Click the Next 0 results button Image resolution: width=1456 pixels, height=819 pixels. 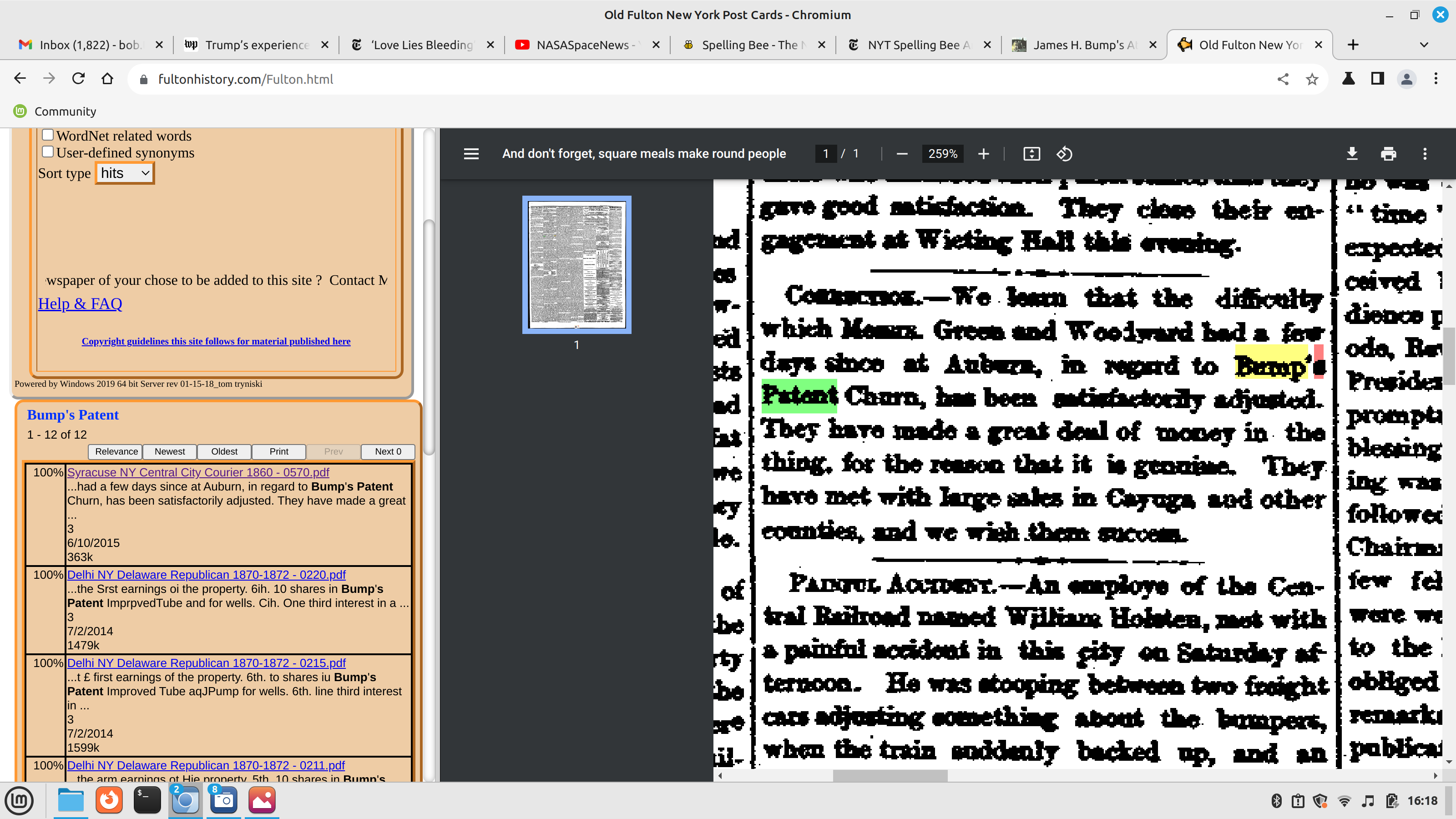[388, 452]
